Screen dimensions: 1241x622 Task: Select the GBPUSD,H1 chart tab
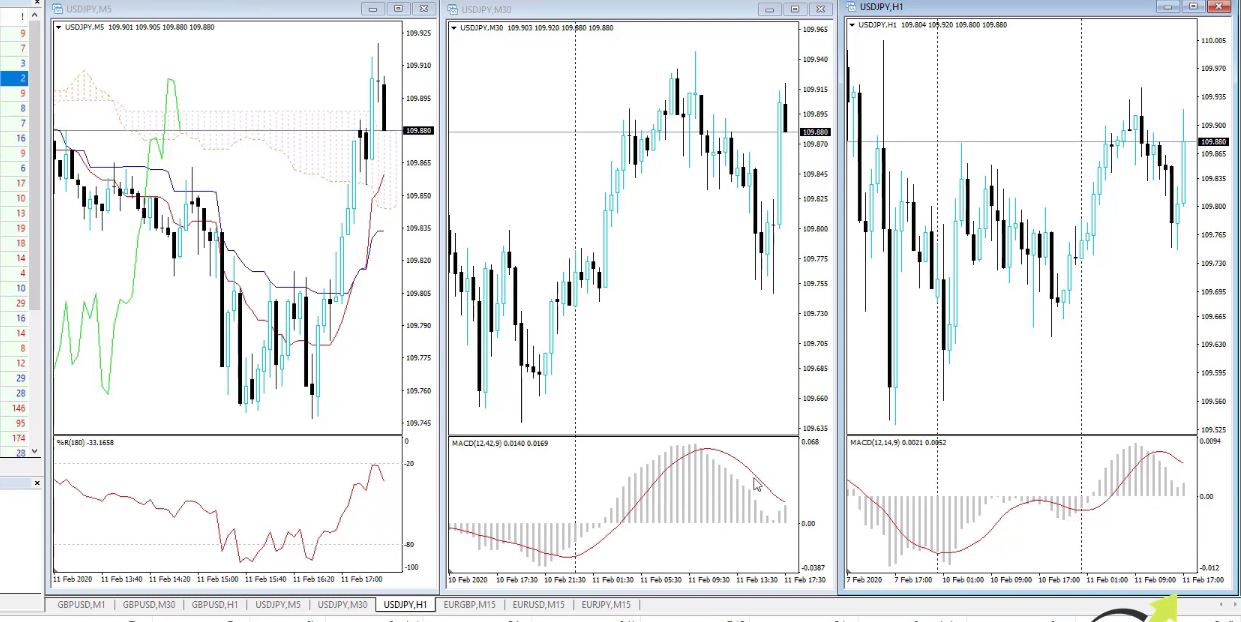214,604
